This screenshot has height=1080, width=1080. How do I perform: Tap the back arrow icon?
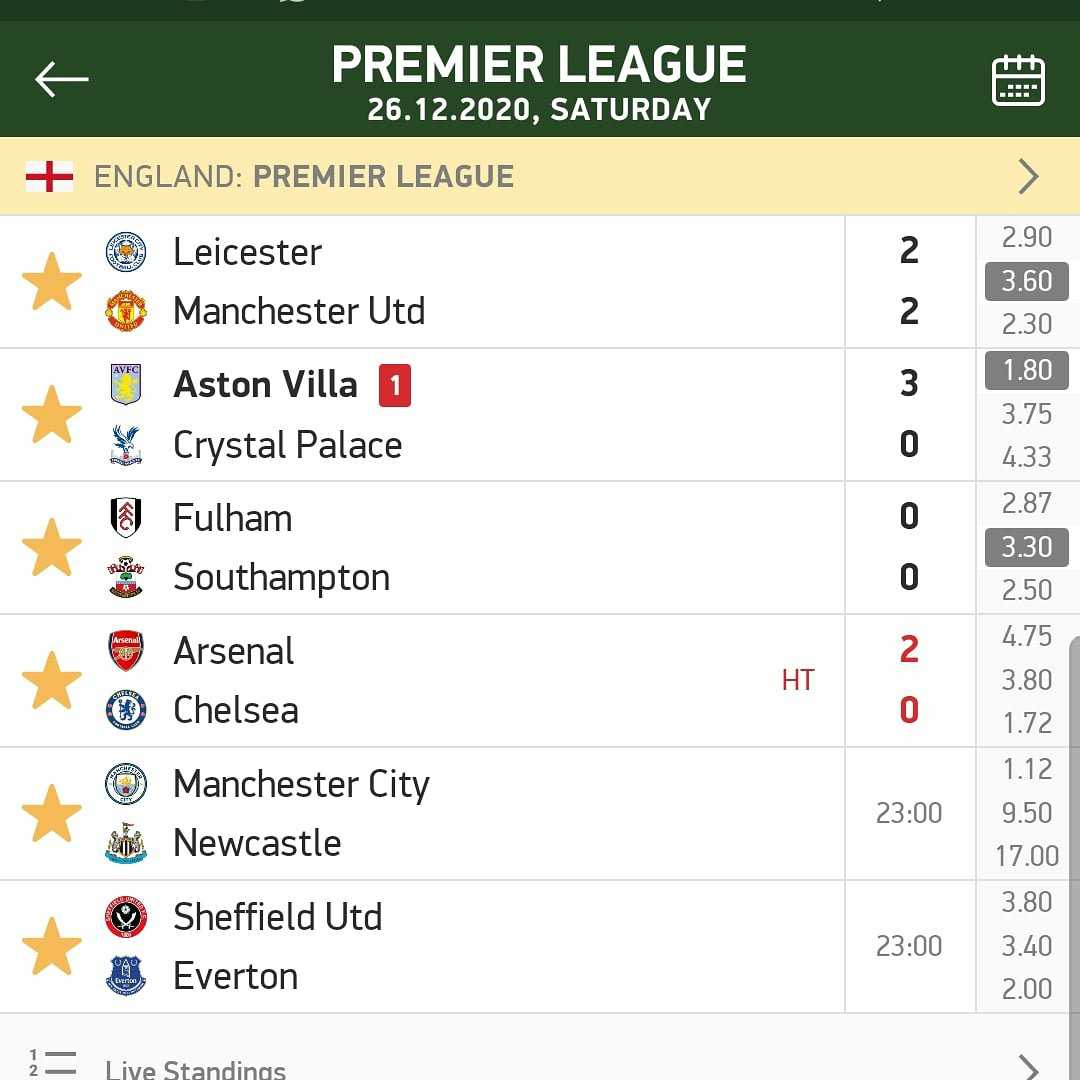(x=61, y=79)
